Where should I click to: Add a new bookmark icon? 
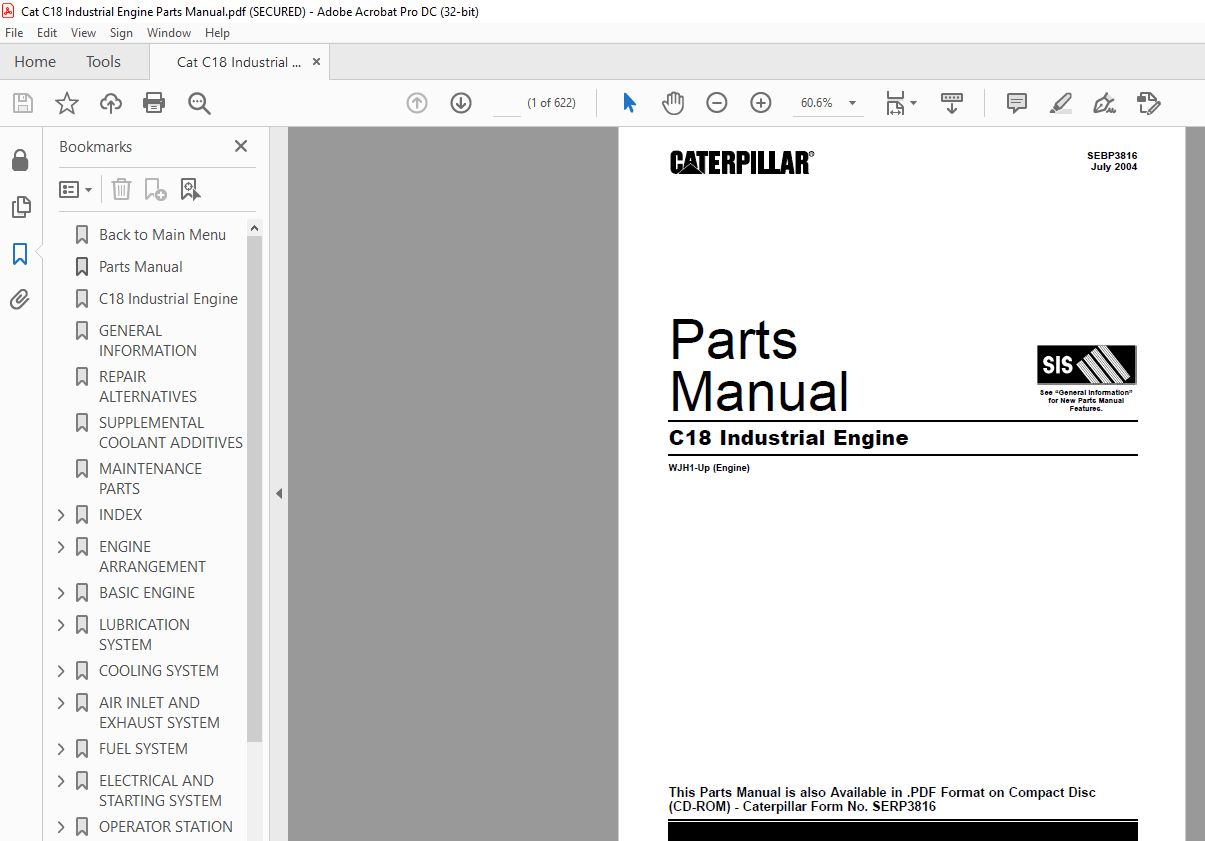(155, 189)
